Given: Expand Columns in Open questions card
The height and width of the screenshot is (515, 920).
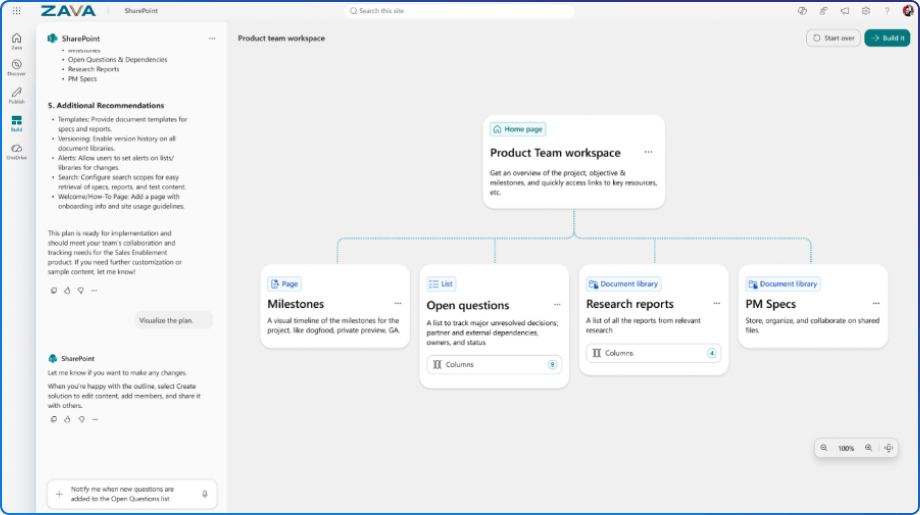Looking at the screenshot, I should pyautogui.click(x=494, y=365).
